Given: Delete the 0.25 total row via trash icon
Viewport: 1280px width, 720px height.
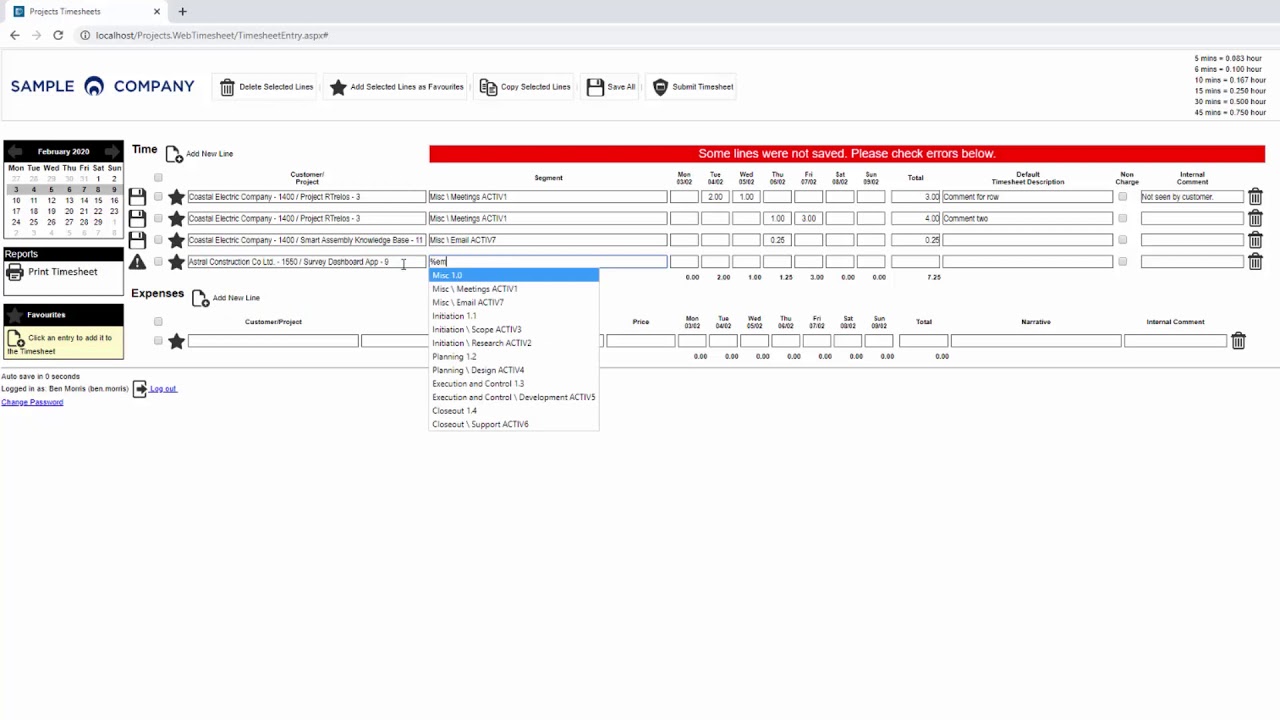Looking at the screenshot, I should [1255, 240].
